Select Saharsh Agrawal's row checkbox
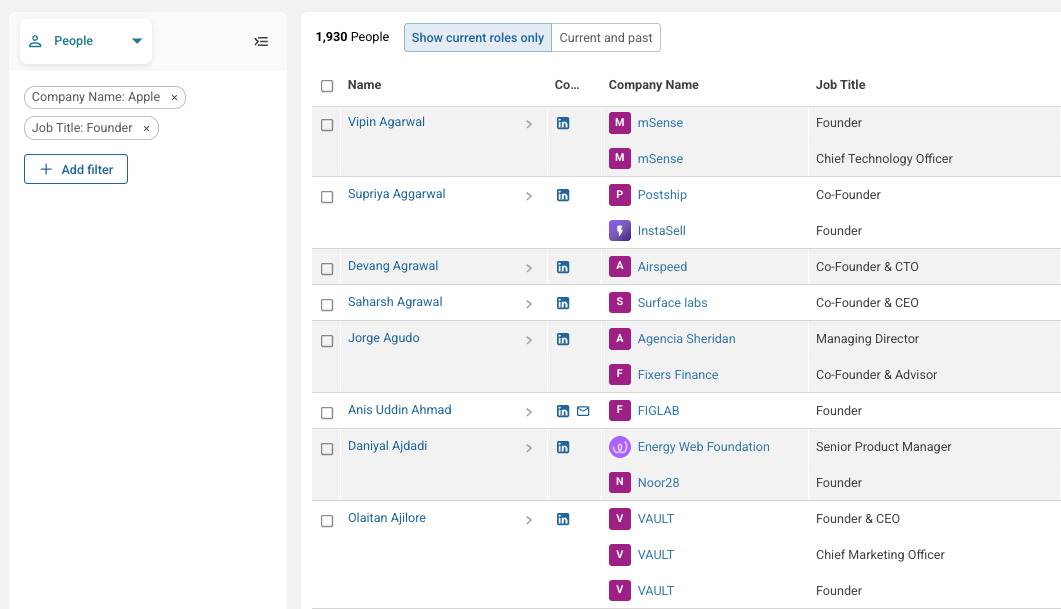The image size is (1061, 609). 327,305
